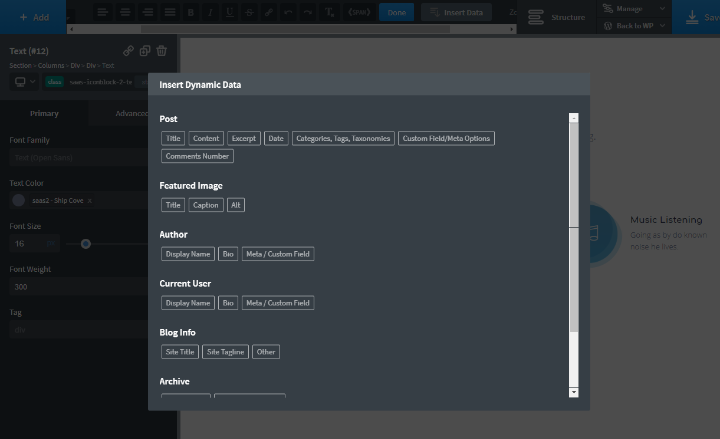Click the dialog vertical scrollbar thumb
Image resolution: width=720 pixels, height=439 pixels.
click(574, 227)
